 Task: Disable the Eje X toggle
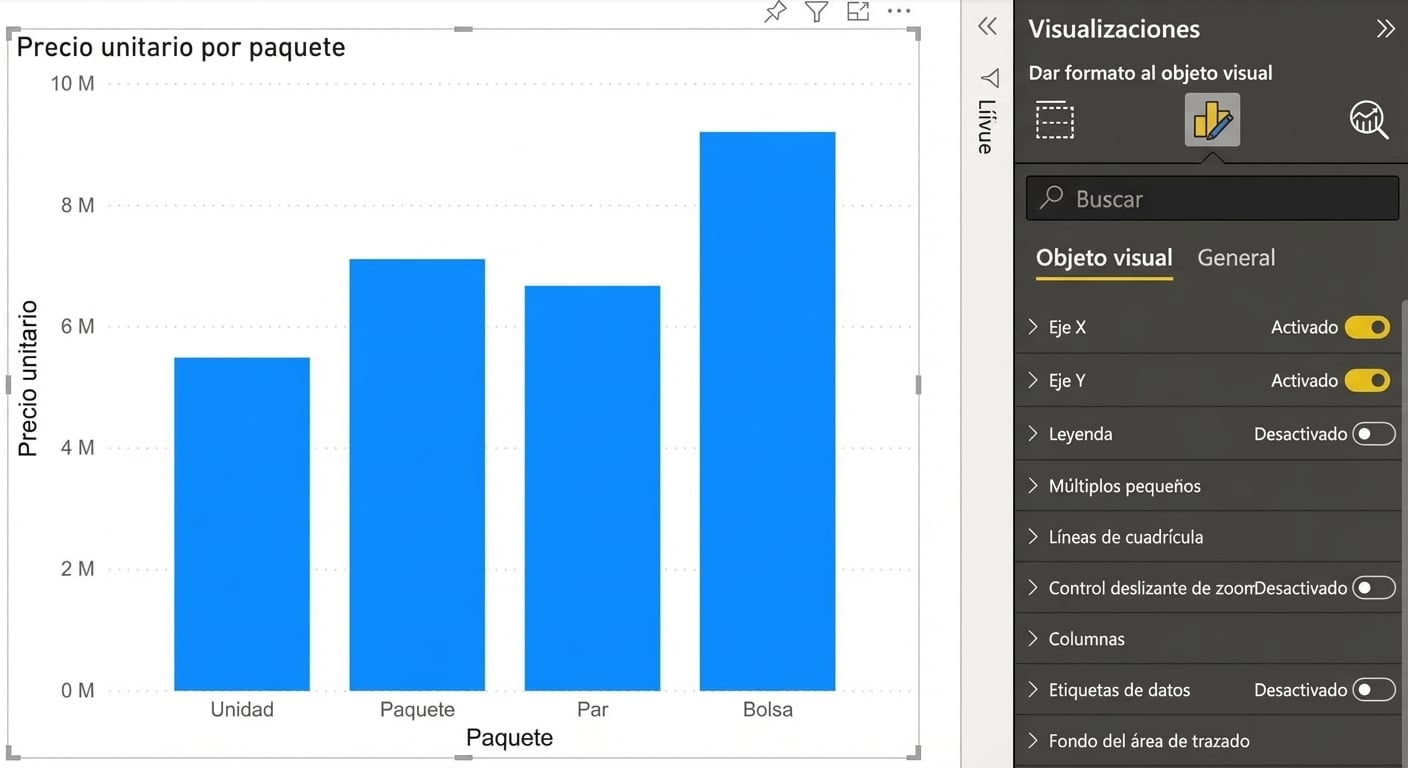tap(1367, 328)
